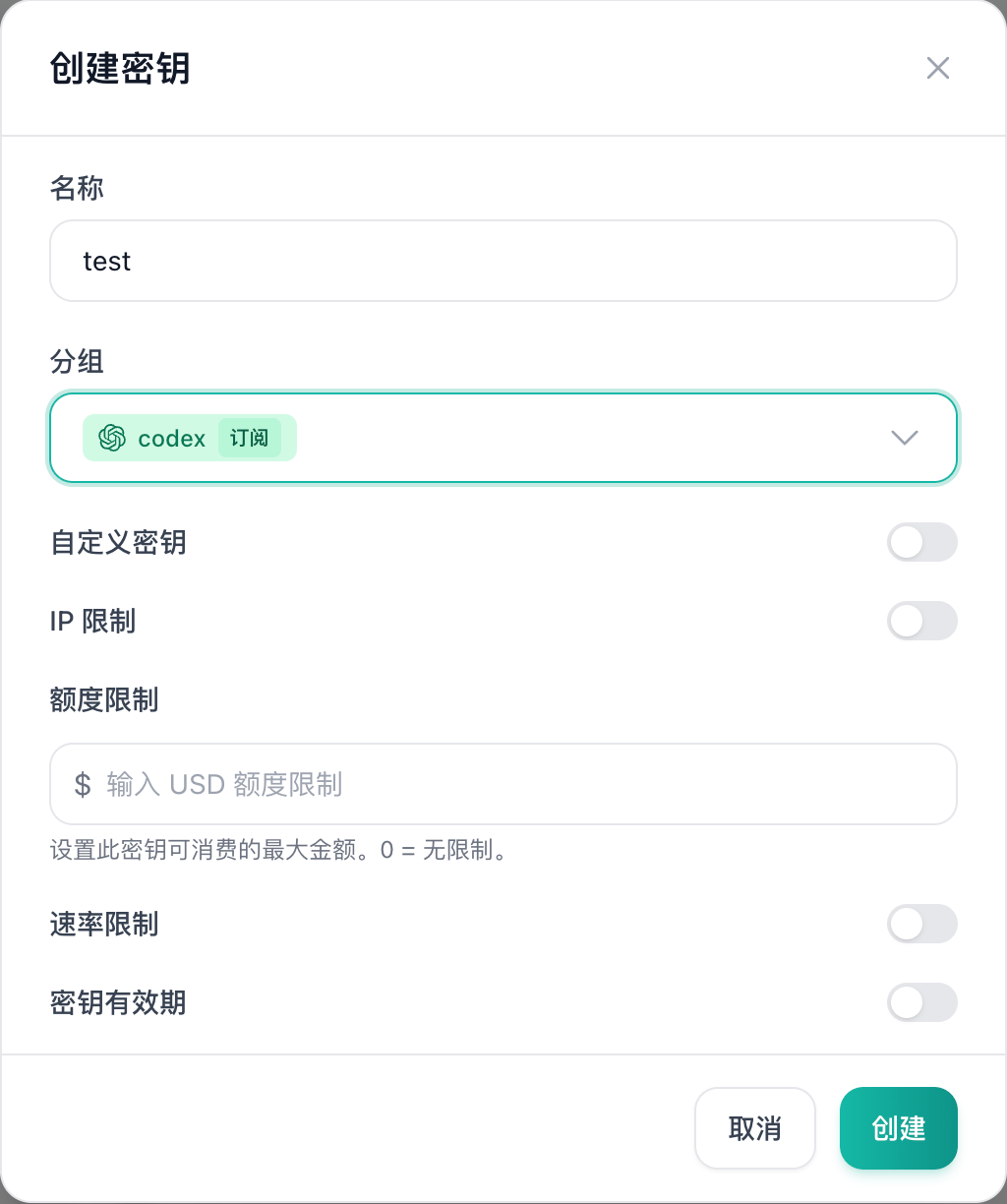Click the 订阅 badge in the group field
This screenshot has height=1204, width=1007.
(x=250, y=438)
